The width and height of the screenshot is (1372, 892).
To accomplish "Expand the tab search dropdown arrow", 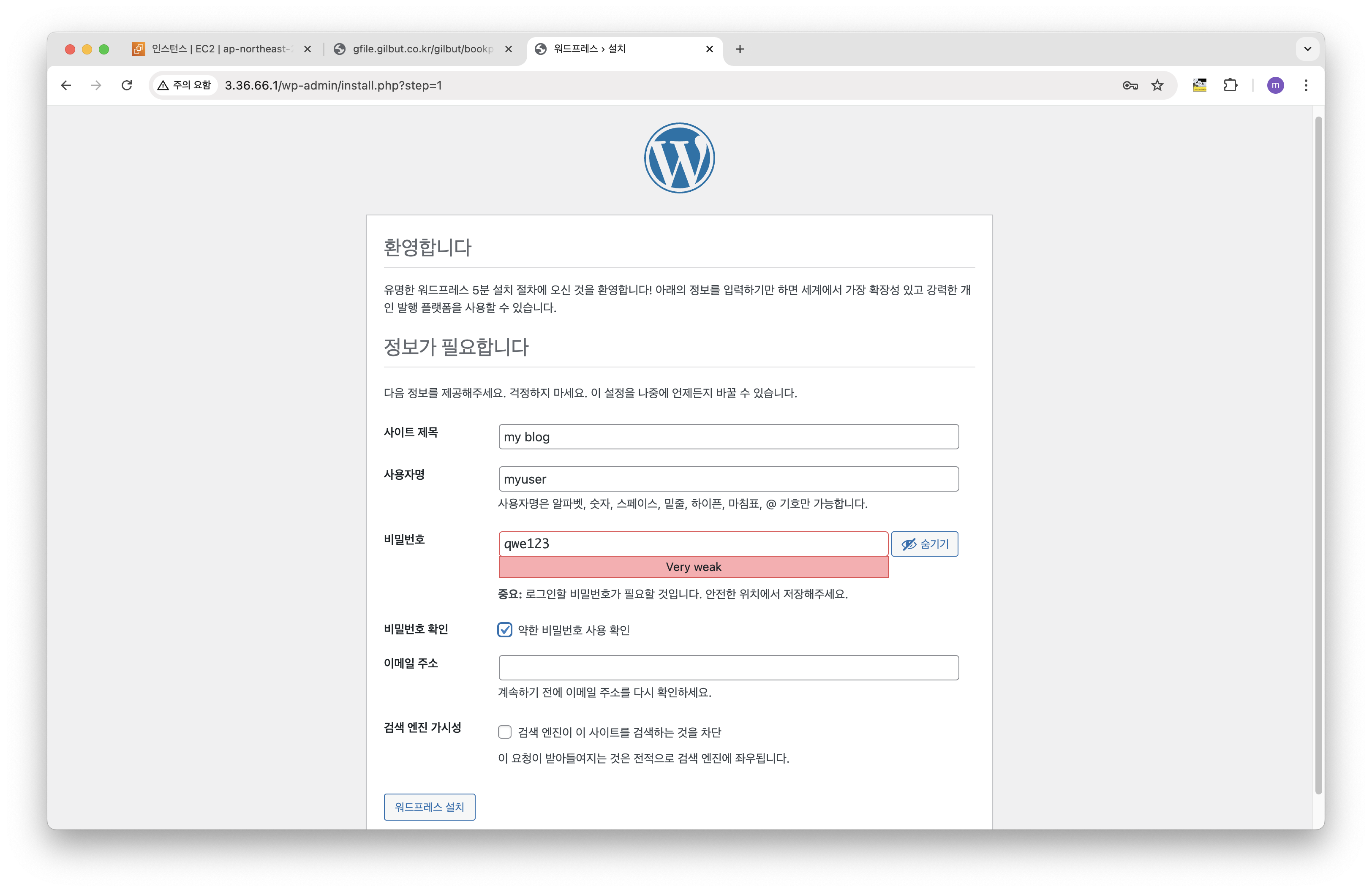I will click(x=1307, y=49).
